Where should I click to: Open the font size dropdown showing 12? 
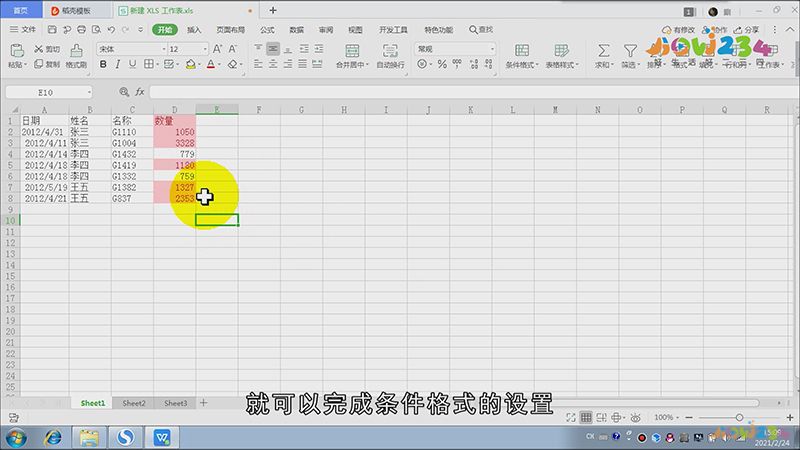click(205, 49)
